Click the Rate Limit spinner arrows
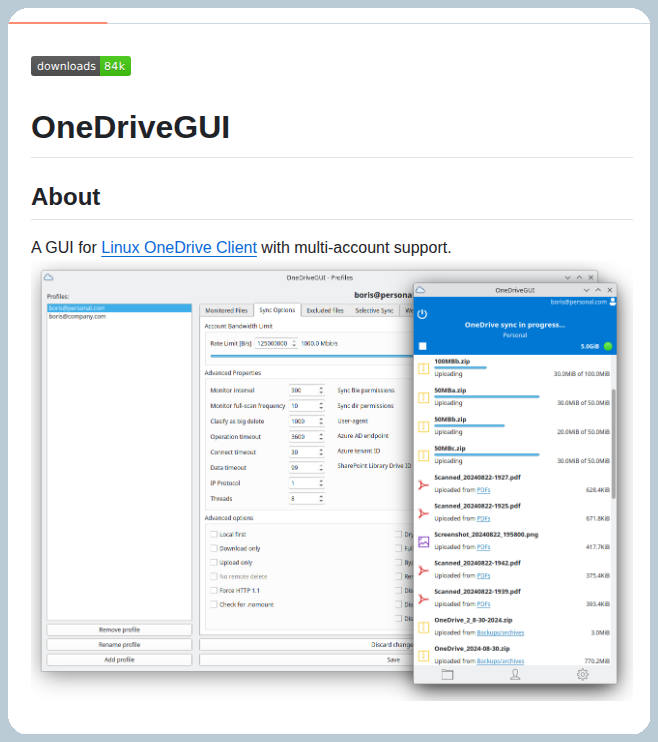 [294, 344]
